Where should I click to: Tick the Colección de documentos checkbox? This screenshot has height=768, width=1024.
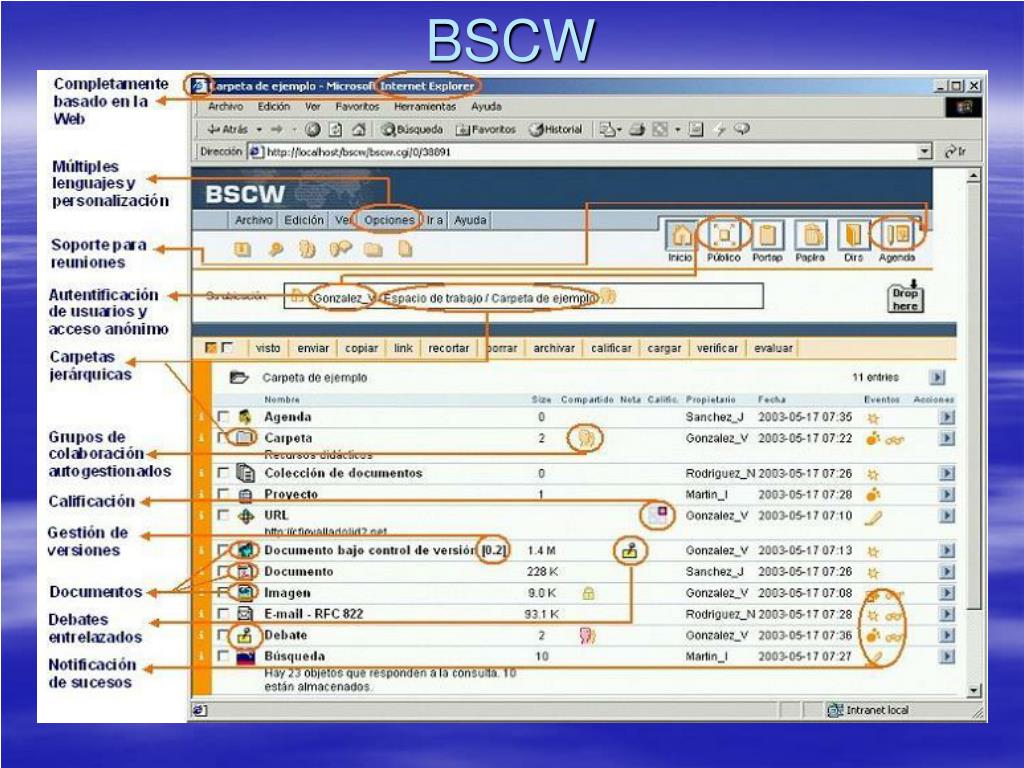pos(224,472)
